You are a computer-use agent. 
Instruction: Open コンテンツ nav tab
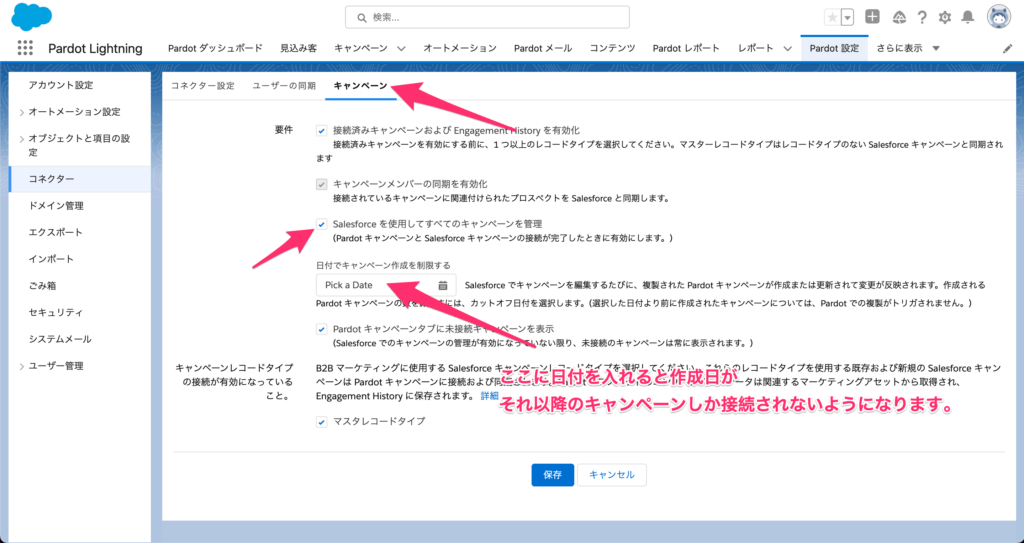click(x=613, y=48)
